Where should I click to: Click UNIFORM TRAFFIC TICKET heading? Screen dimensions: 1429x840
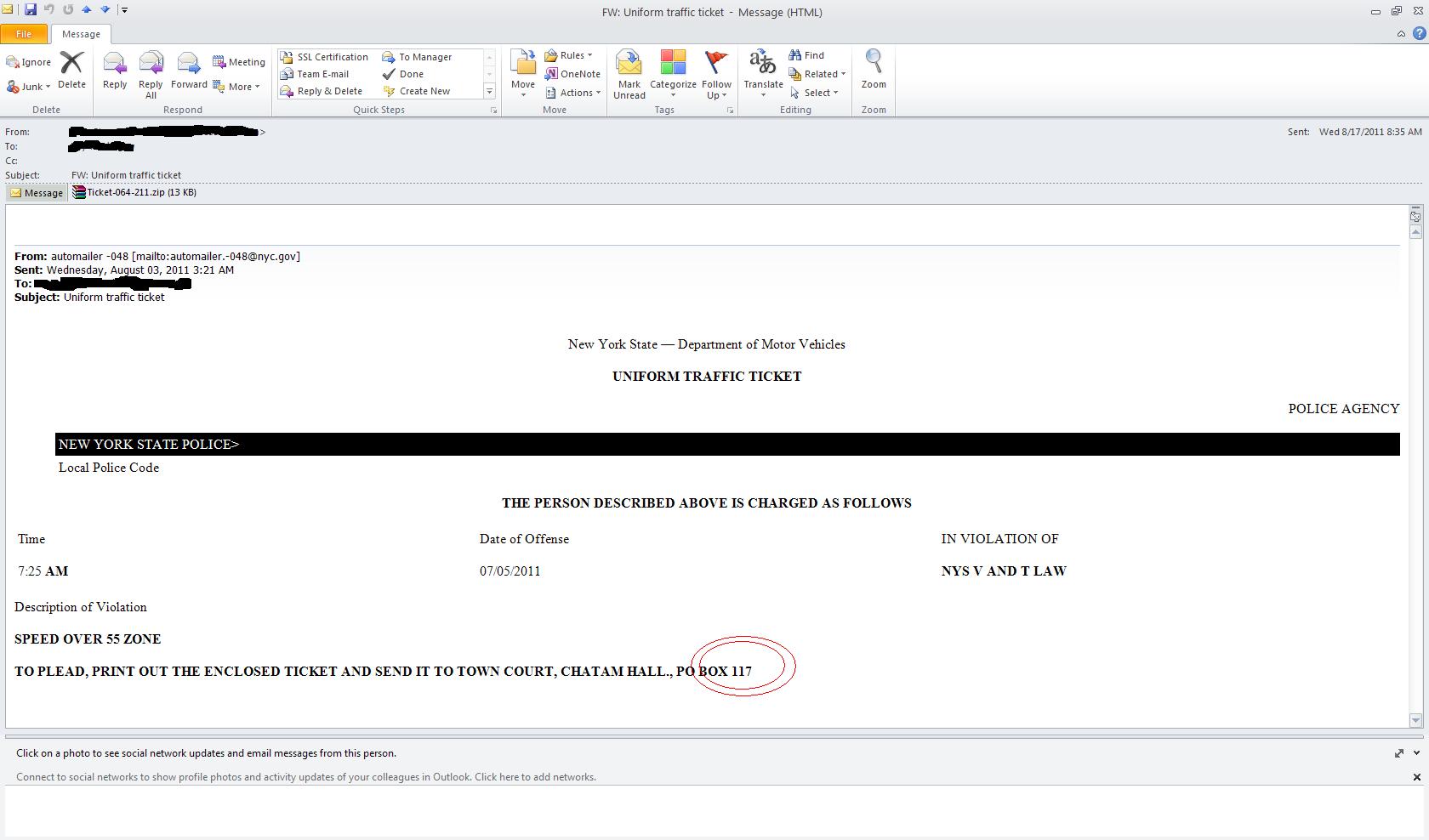click(707, 376)
